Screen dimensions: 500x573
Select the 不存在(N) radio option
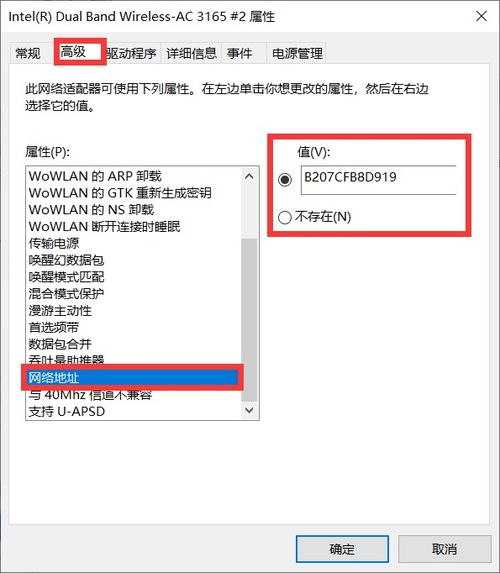(x=314, y=217)
